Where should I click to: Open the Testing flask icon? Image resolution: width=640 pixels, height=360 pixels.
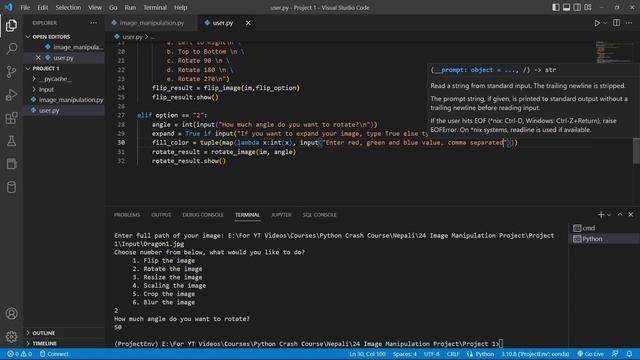(11, 141)
